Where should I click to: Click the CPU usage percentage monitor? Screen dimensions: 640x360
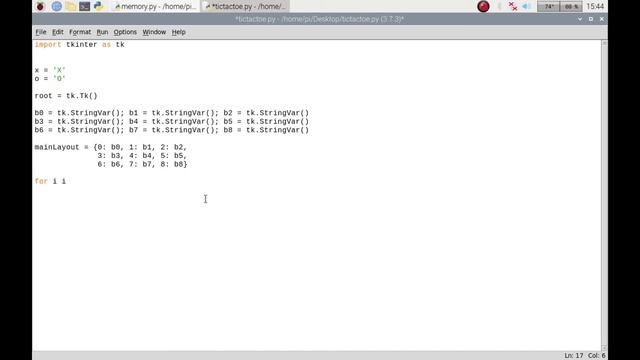[x=571, y=6]
